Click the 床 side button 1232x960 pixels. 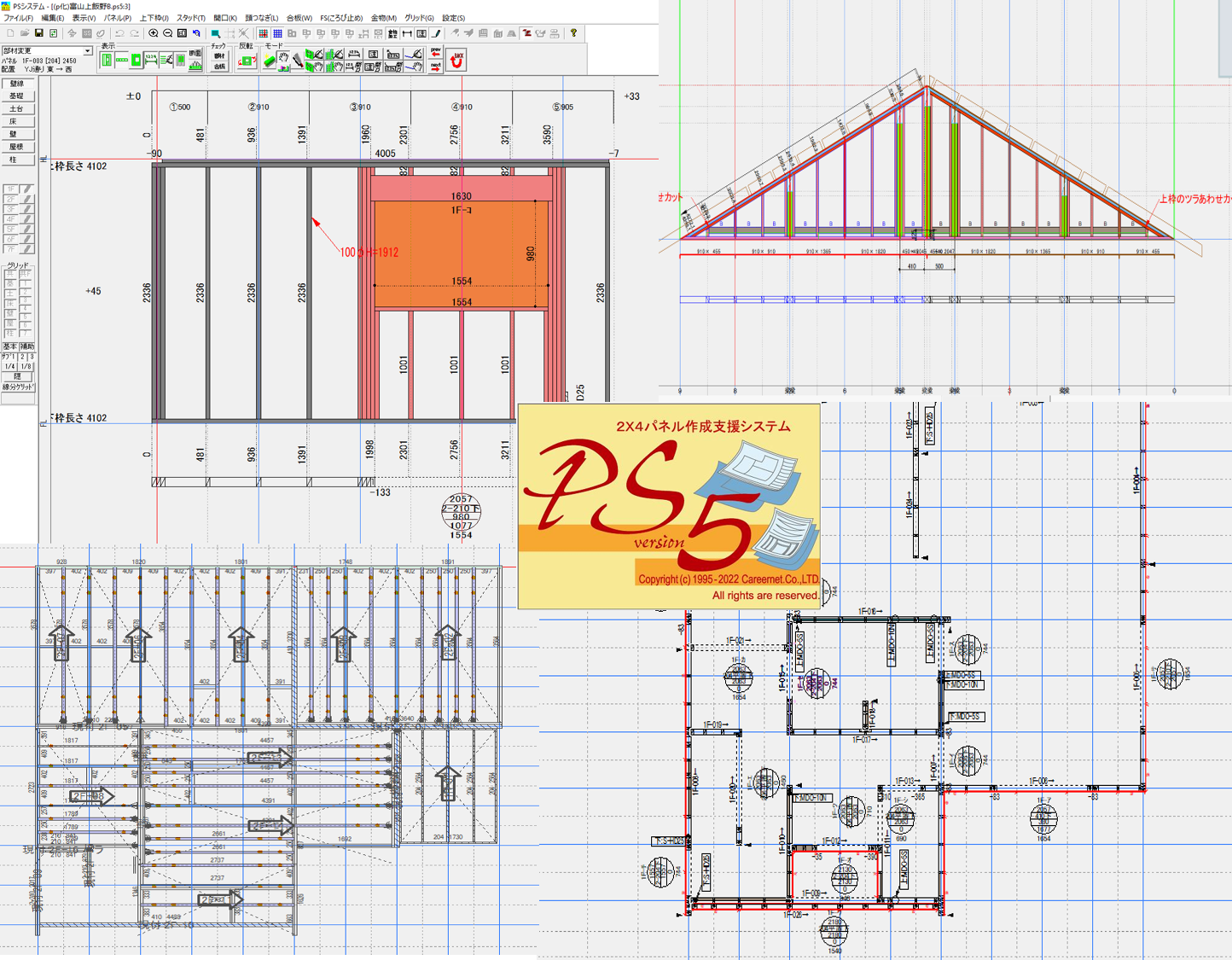17,122
